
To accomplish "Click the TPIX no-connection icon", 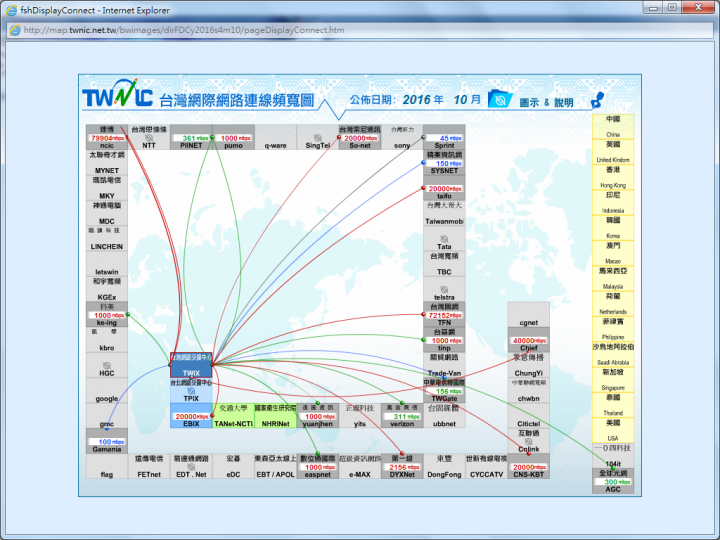I will [x=191, y=391].
